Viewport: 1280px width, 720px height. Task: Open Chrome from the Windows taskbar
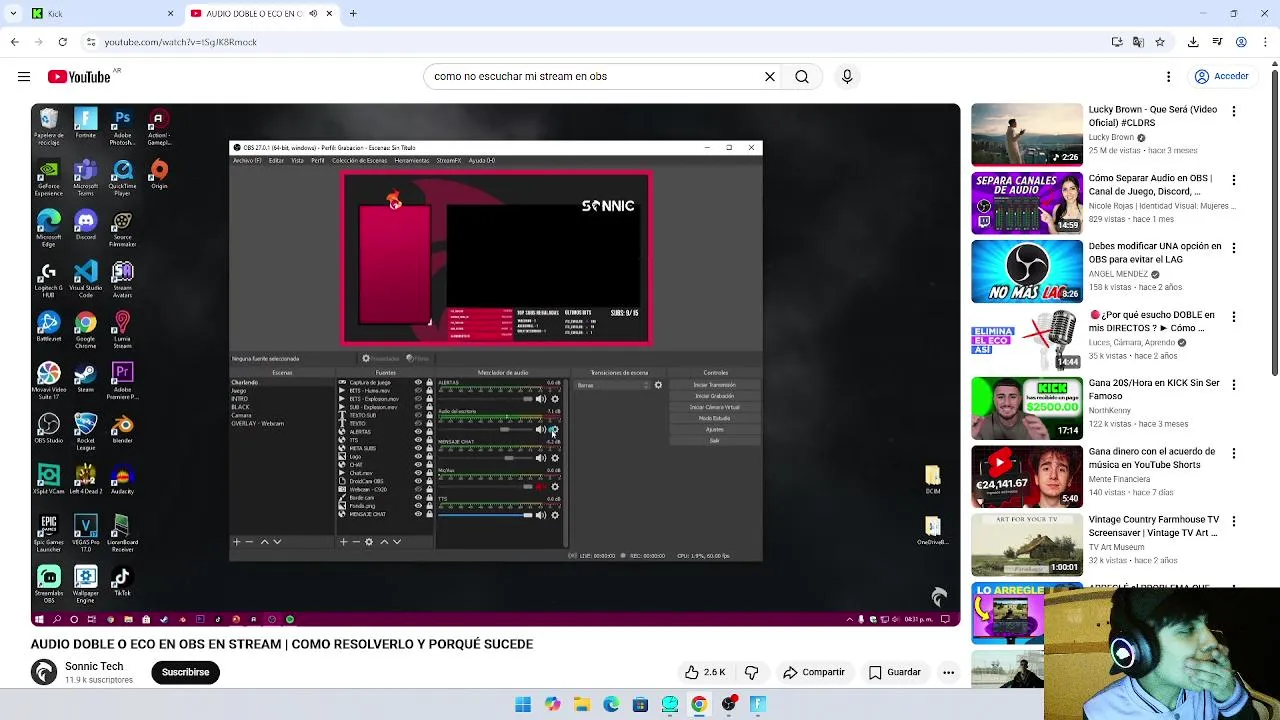tap(699, 704)
